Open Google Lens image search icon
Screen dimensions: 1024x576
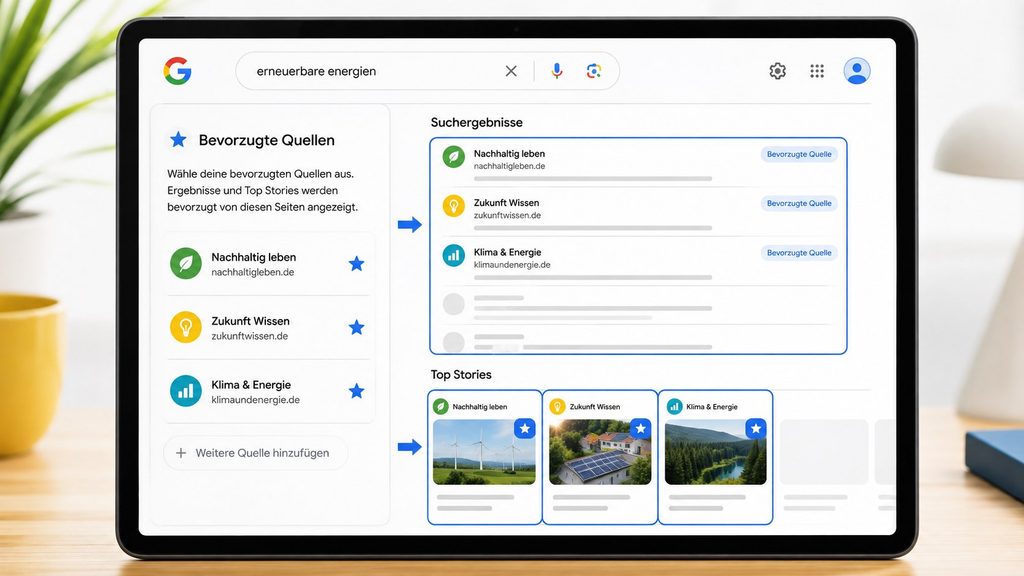point(593,71)
